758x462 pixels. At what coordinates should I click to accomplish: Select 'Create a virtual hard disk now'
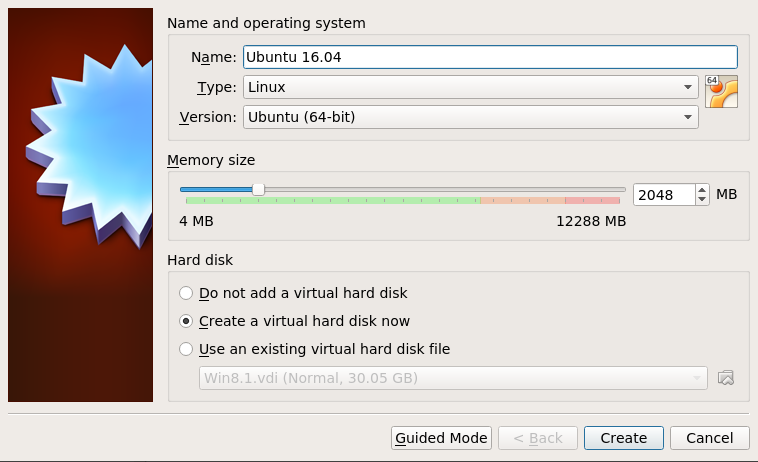click(x=186, y=321)
